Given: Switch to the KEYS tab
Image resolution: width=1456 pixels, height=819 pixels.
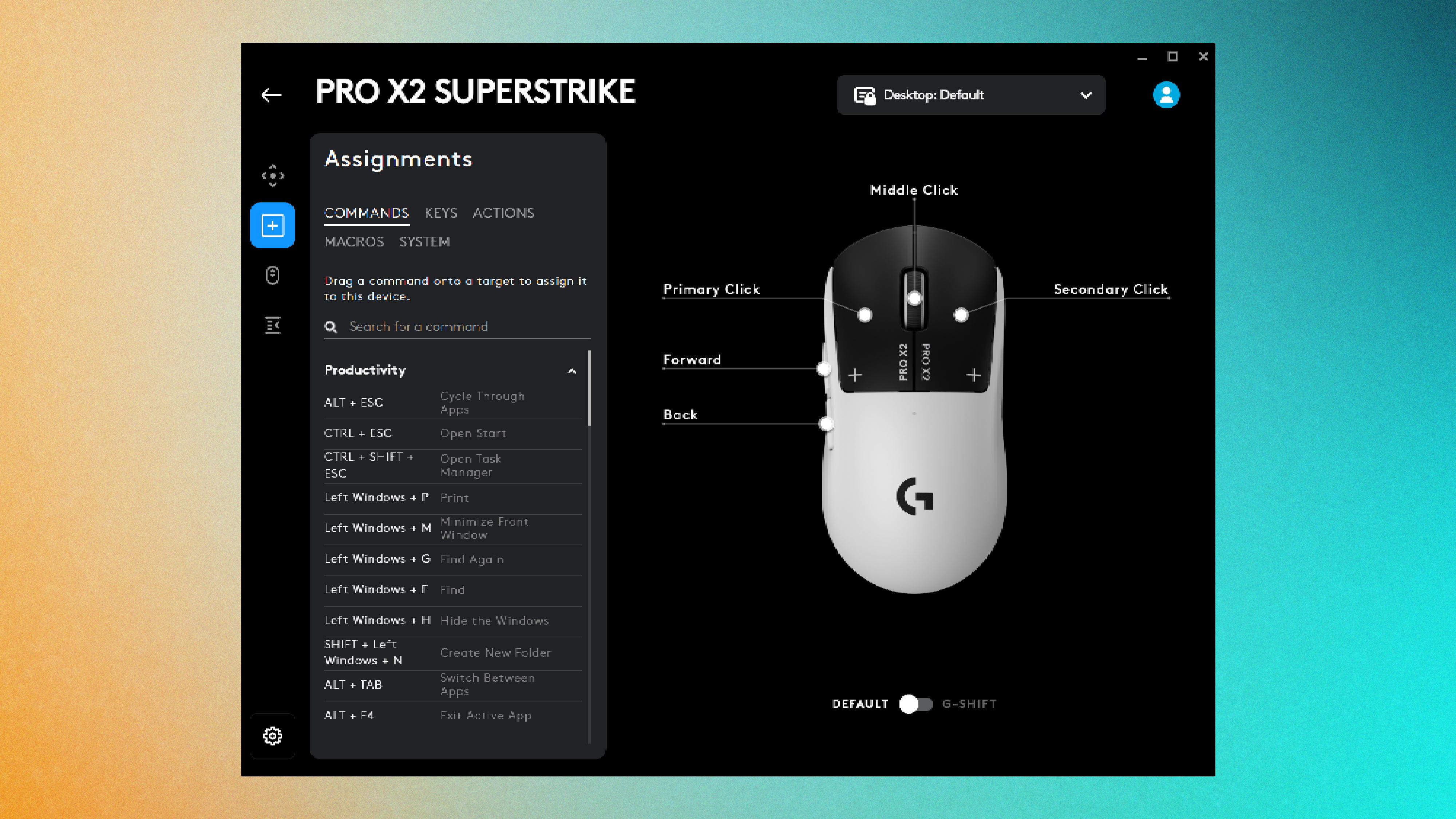Looking at the screenshot, I should [x=441, y=213].
